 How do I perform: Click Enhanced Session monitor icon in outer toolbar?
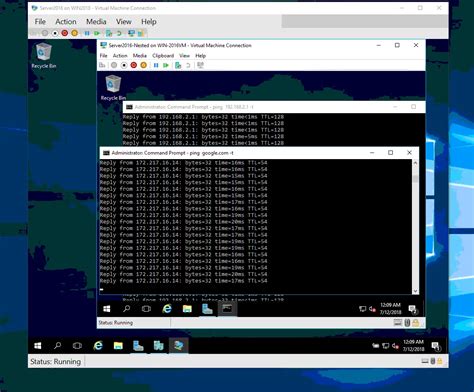coord(131,33)
